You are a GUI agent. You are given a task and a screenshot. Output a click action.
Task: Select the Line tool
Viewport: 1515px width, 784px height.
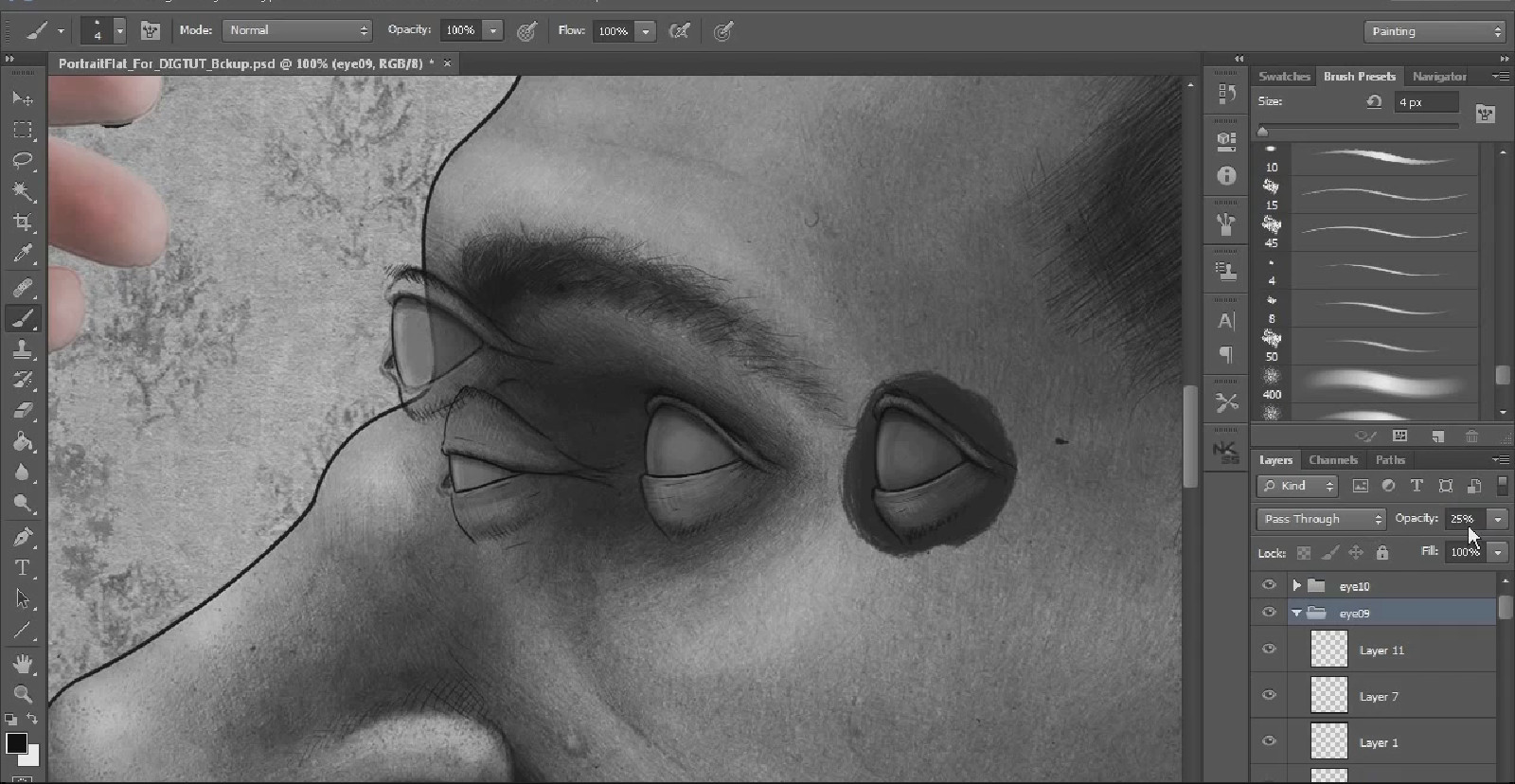(x=23, y=631)
